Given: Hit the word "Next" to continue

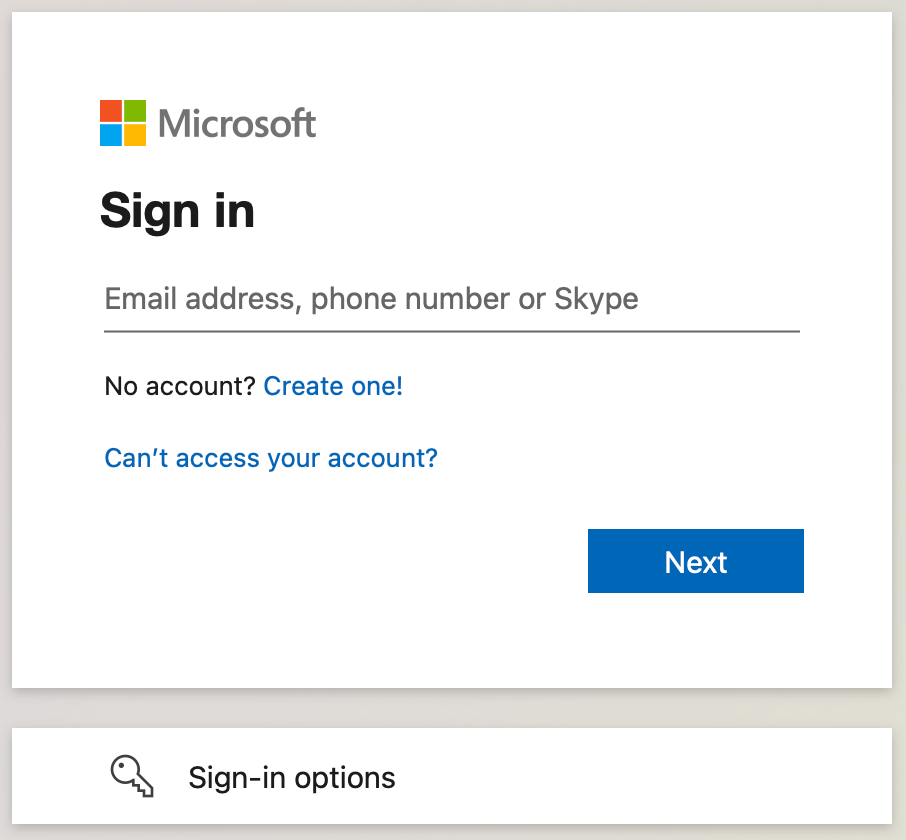Looking at the screenshot, I should [x=696, y=562].
